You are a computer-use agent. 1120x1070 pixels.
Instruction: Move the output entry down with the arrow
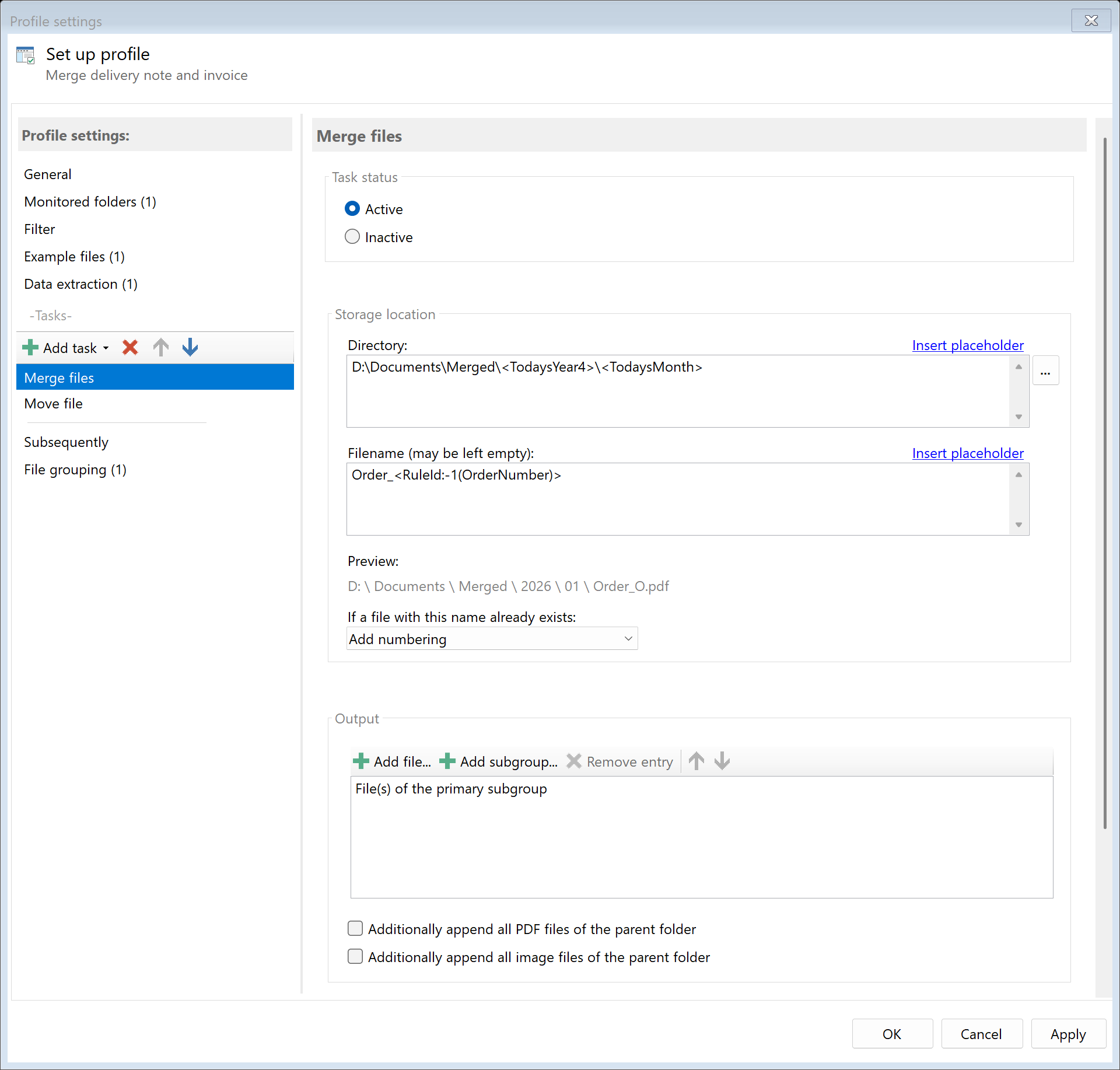[722, 761]
